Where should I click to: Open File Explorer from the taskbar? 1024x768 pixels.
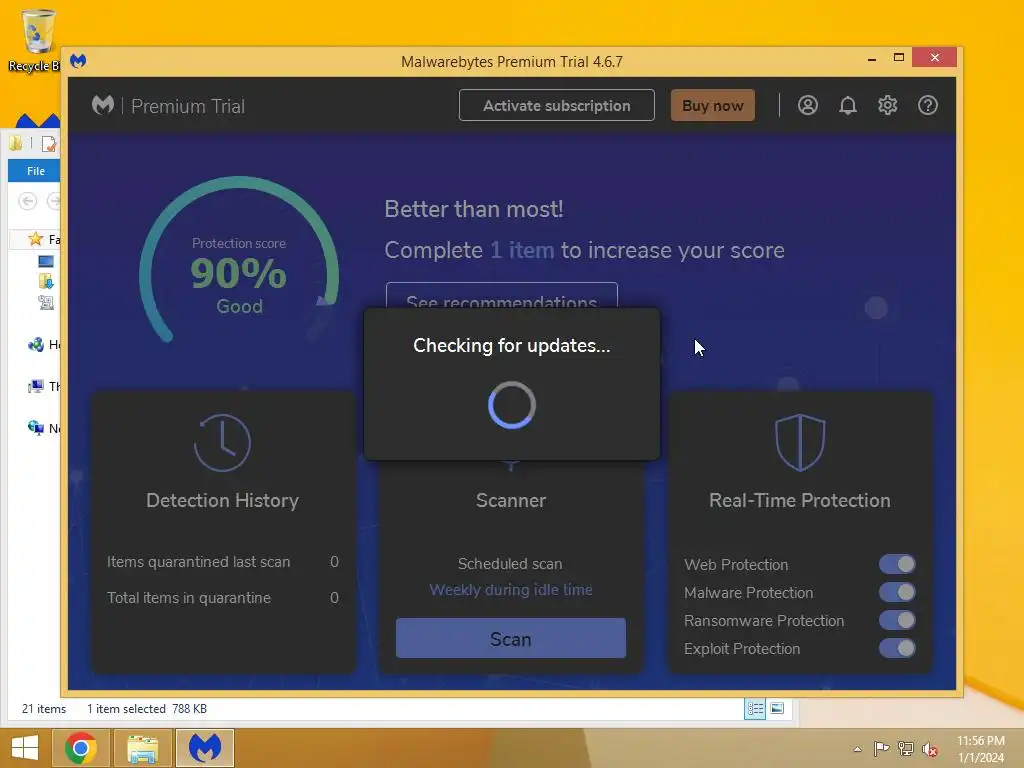142,748
